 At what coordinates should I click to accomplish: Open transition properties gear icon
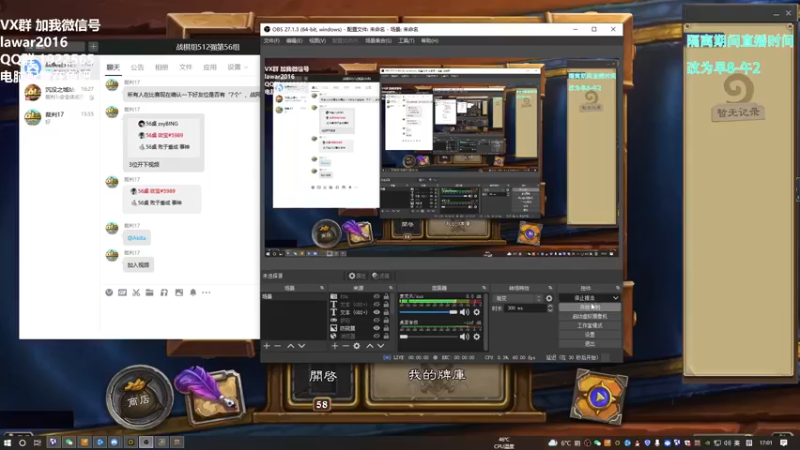tap(549, 298)
